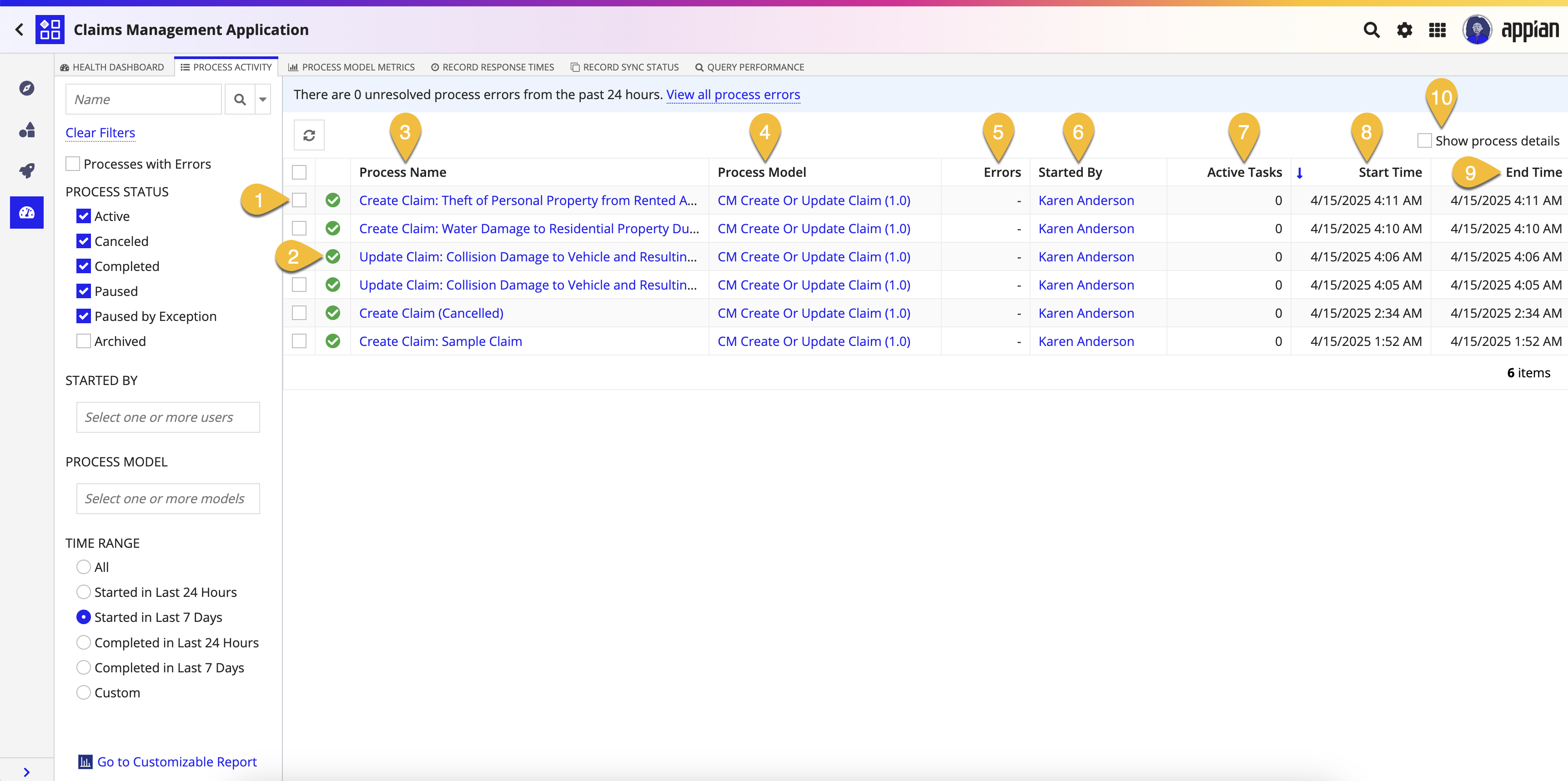Screen dimensions: 1568x781
Task: Open the Claims Management Application icon
Action: click(50, 29)
